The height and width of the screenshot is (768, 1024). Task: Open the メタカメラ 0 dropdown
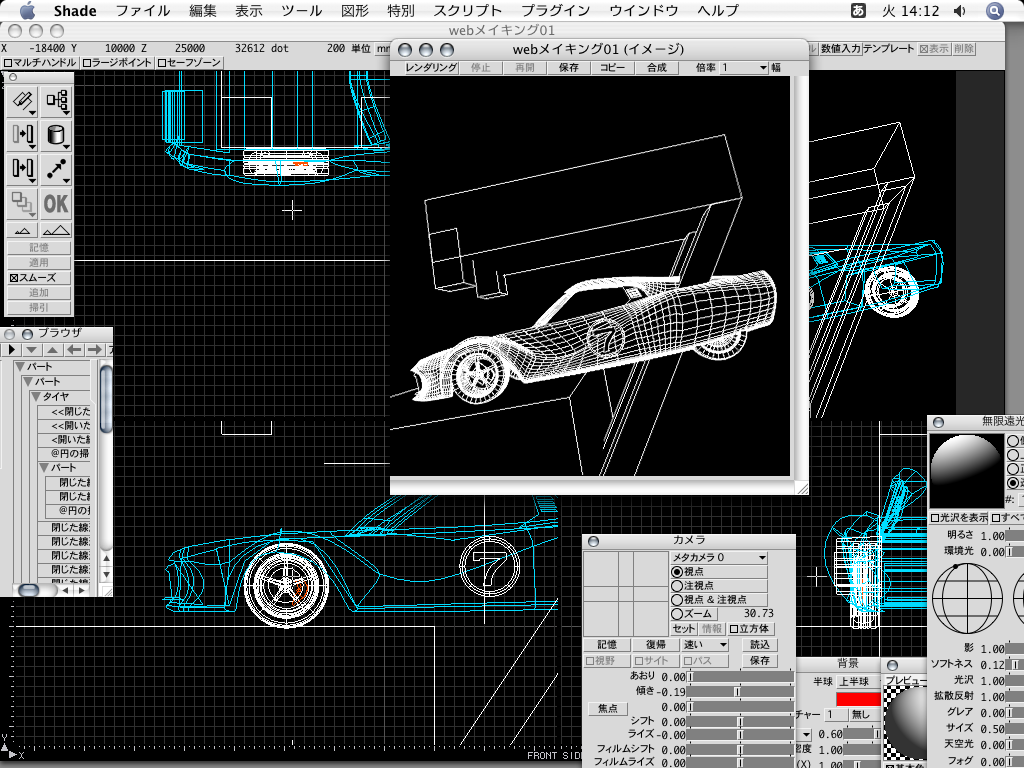click(x=719, y=557)
